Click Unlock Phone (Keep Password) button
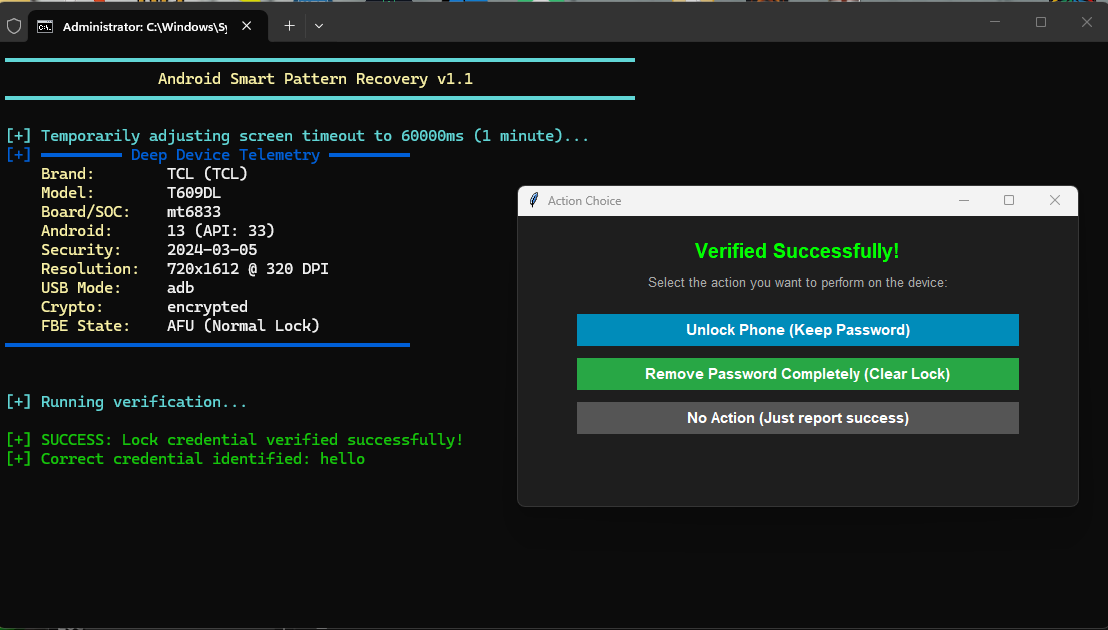This screenshot has width=1108, height=630. [798, 330]
